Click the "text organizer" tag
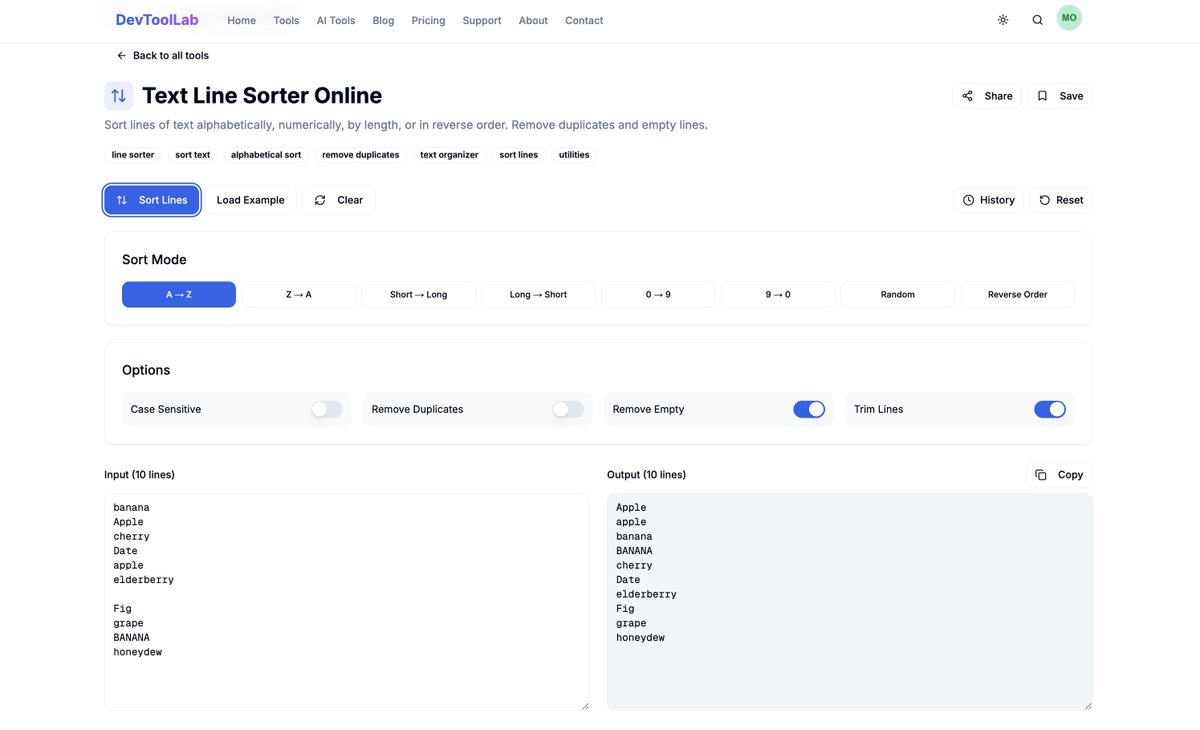The image size is (1200, 730). coord(449,155)
